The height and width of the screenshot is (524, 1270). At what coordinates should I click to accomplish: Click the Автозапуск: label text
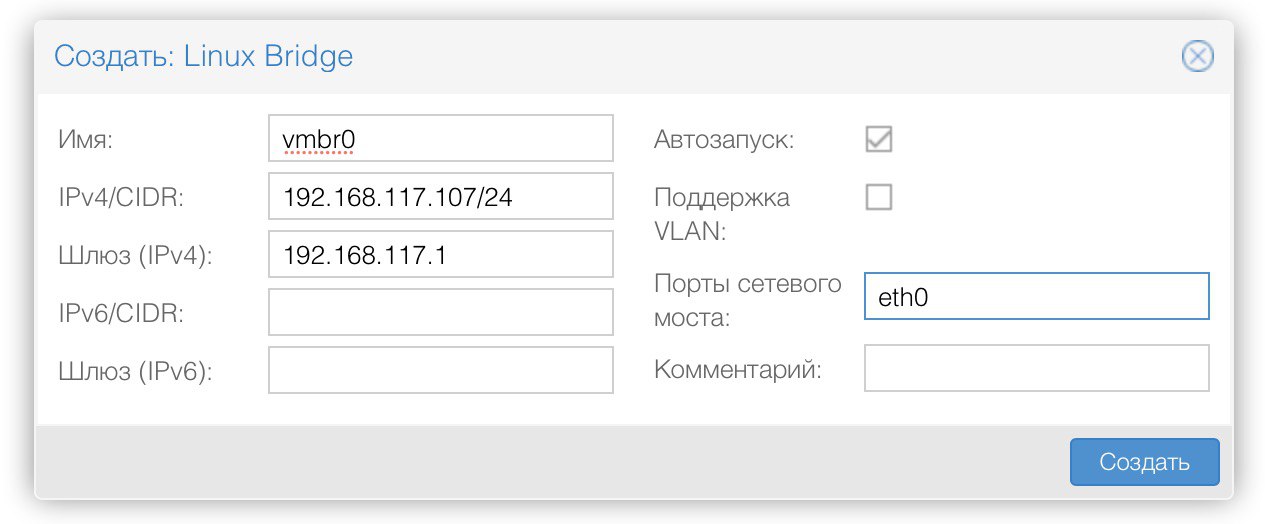click(724, 140)
